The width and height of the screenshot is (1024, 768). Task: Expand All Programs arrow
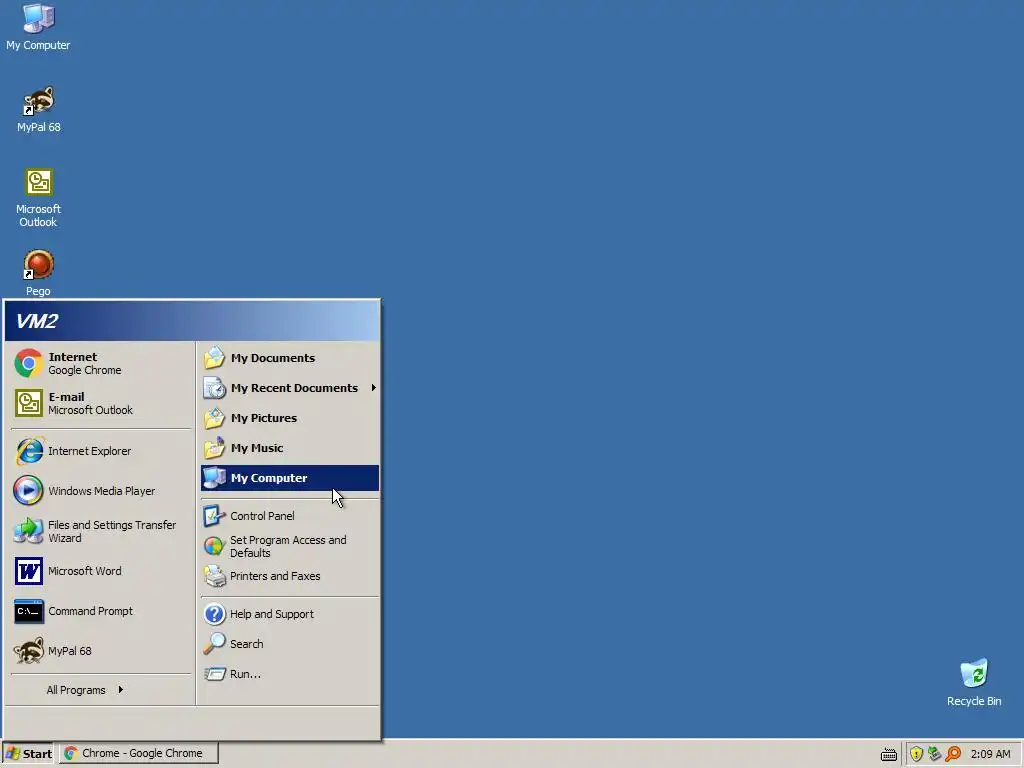[x=120, y=690]
